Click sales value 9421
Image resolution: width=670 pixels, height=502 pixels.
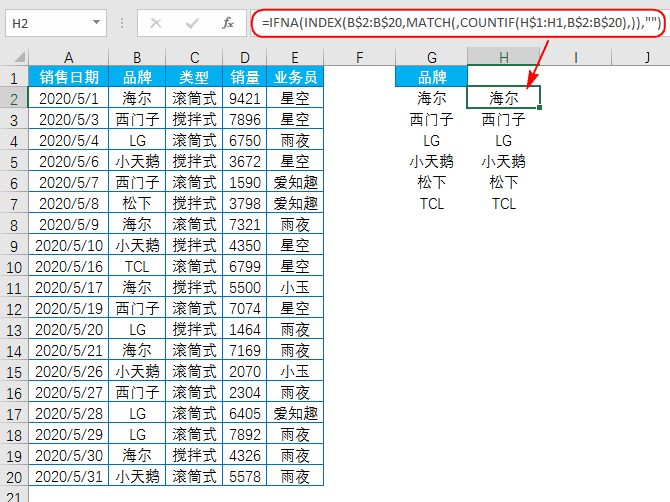coord(244,98)
